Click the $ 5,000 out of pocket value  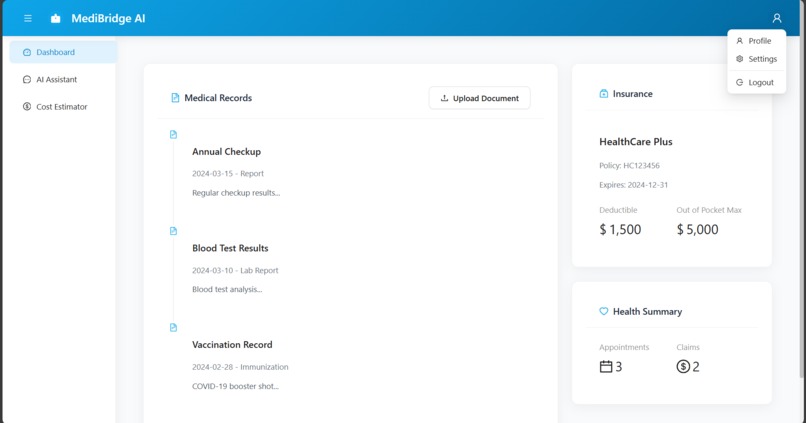(x=698, y=229)
